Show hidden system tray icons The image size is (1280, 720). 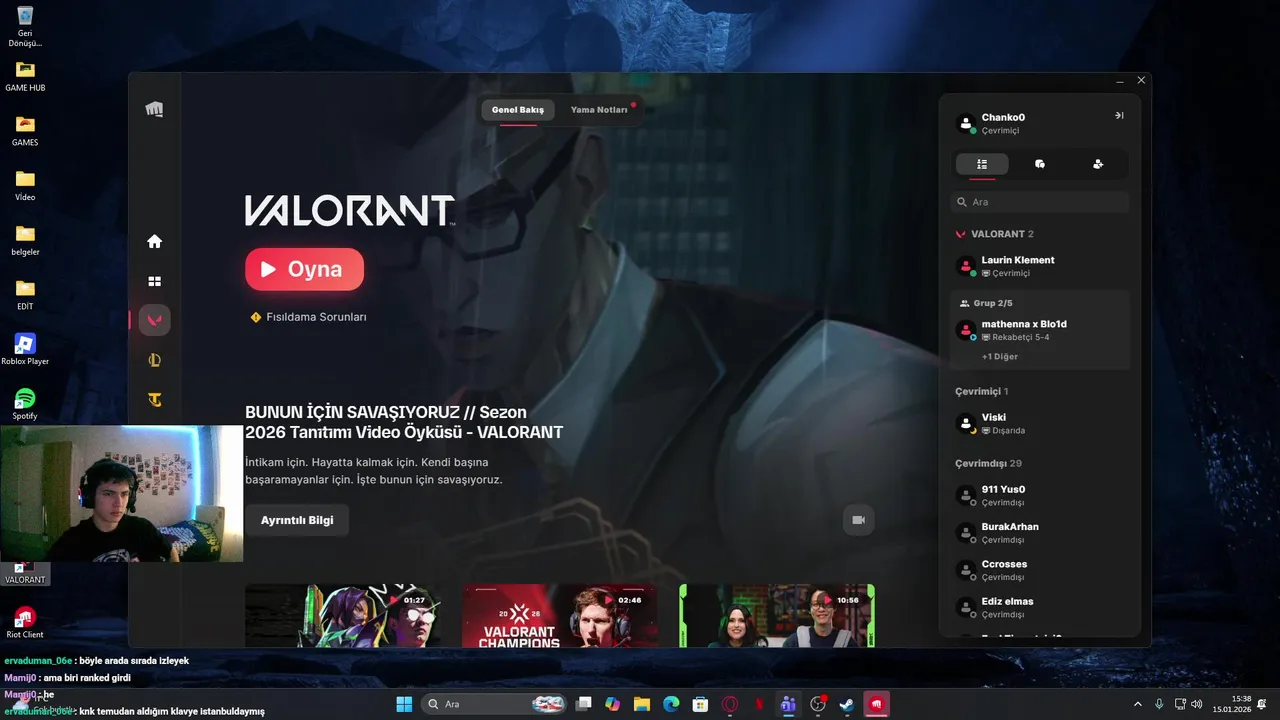[x=1138, y=704]
